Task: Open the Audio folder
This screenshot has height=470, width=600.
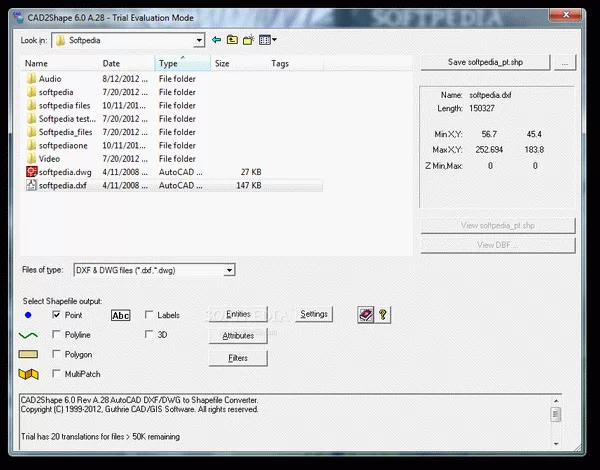Action: [49, 78]
